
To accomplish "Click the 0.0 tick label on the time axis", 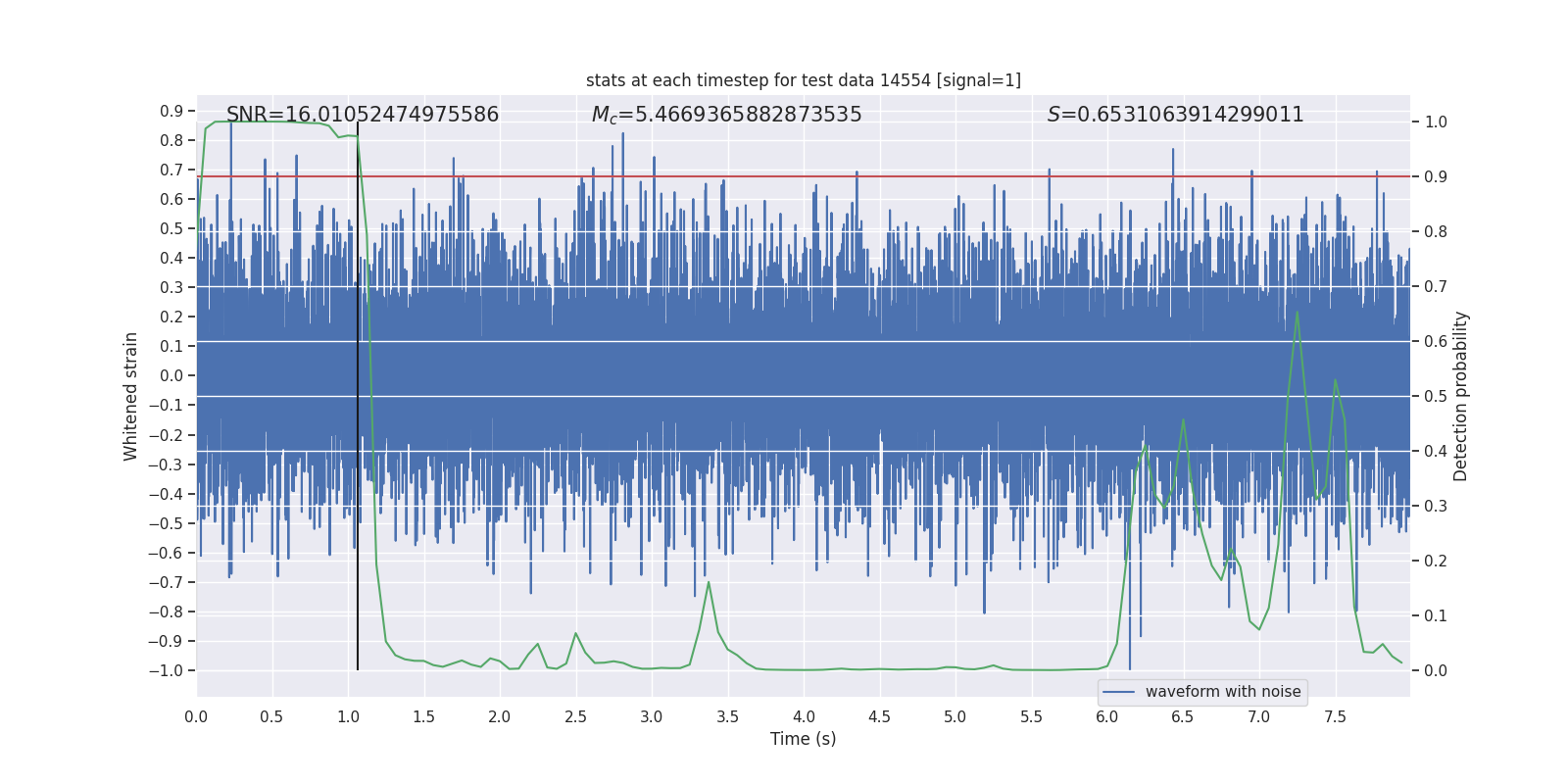I will click(x=196, y=716).
